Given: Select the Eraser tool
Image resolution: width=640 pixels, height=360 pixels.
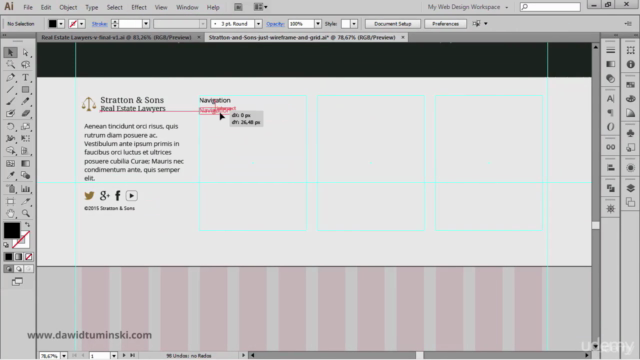Looking at the screenshot, I should 26,113.
